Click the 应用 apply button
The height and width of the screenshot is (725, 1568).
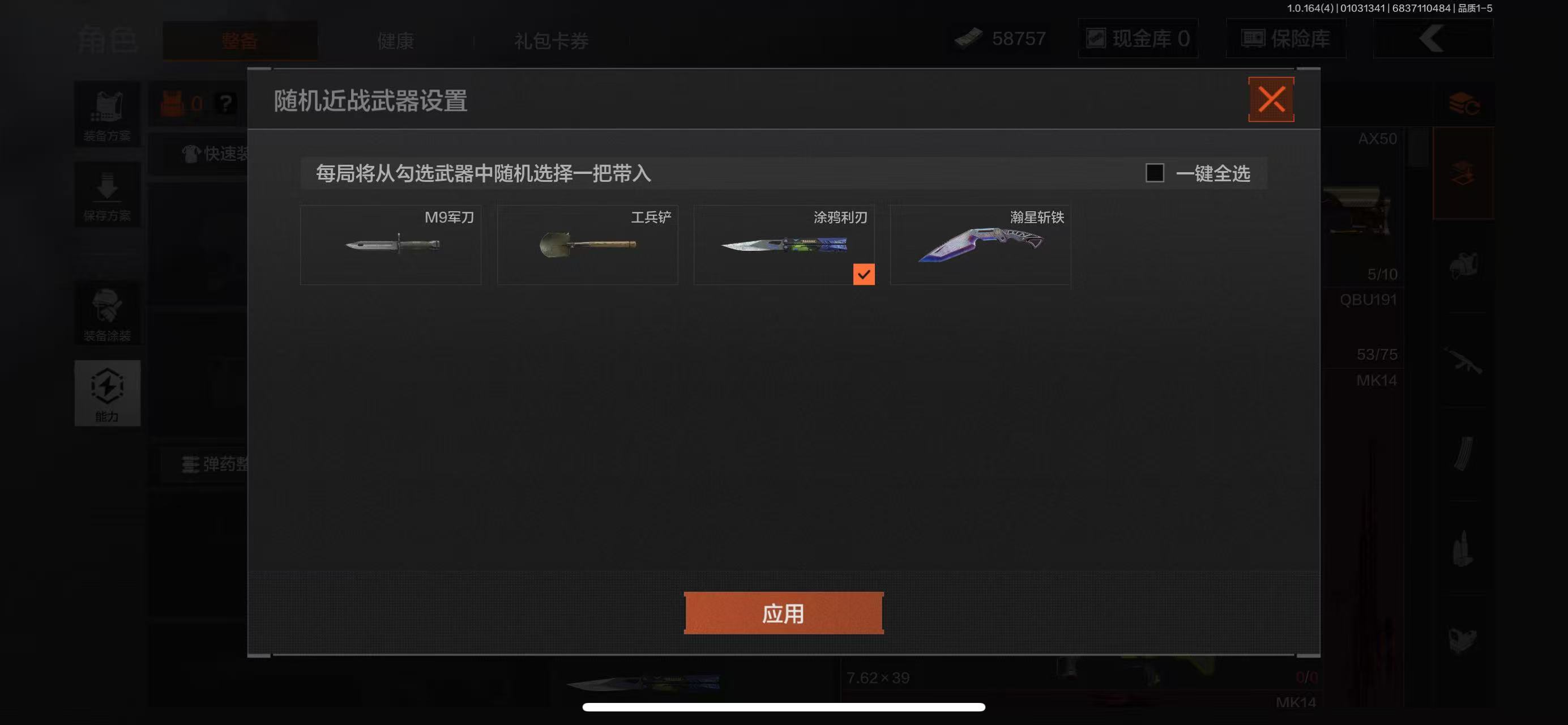coord(783,613)
